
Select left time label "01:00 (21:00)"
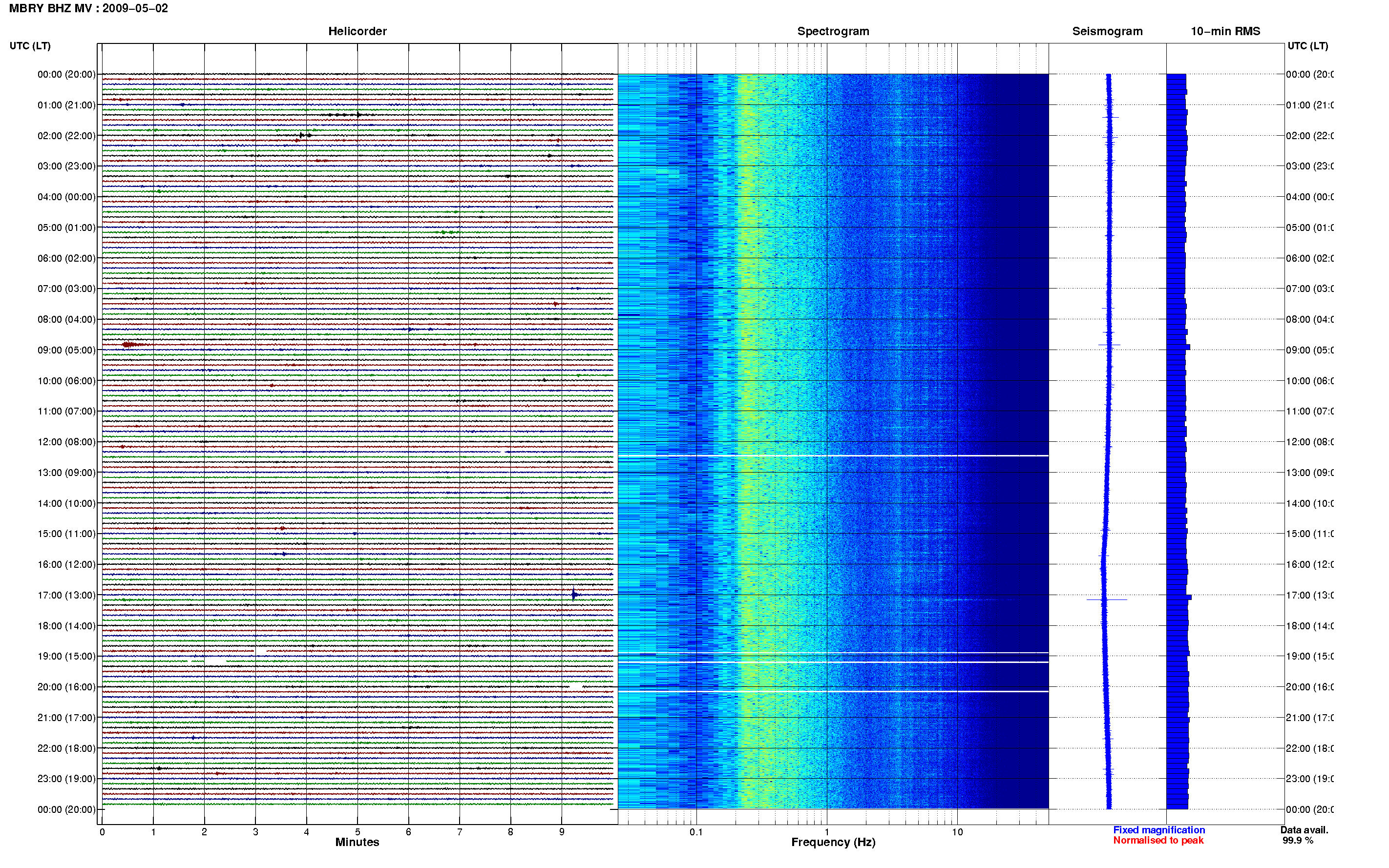pos(66,105)
